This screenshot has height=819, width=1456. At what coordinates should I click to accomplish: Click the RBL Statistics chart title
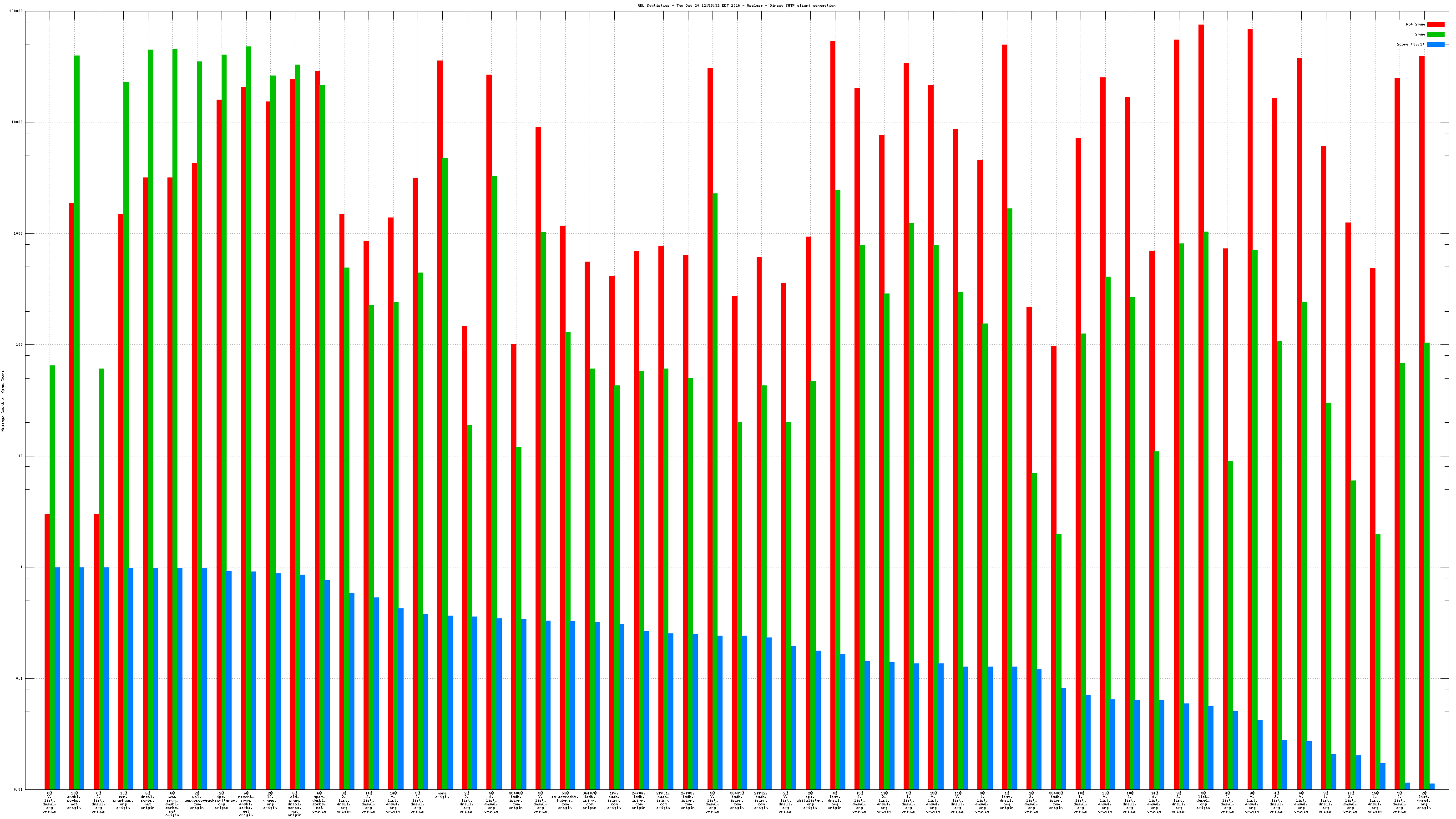[736, 5]
